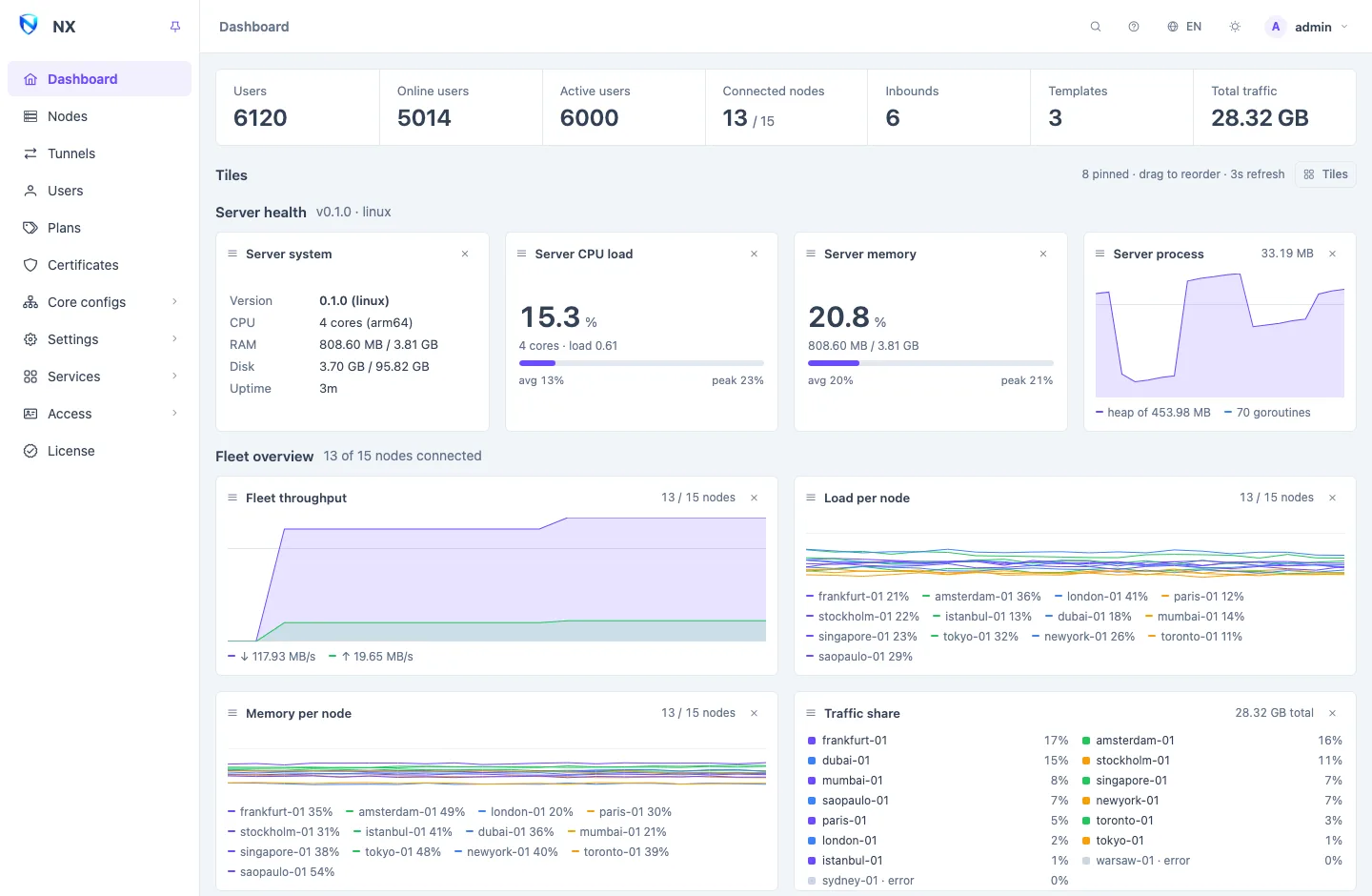Click the NX shield logo
1372x896 pixels.
tap(29, 26)
